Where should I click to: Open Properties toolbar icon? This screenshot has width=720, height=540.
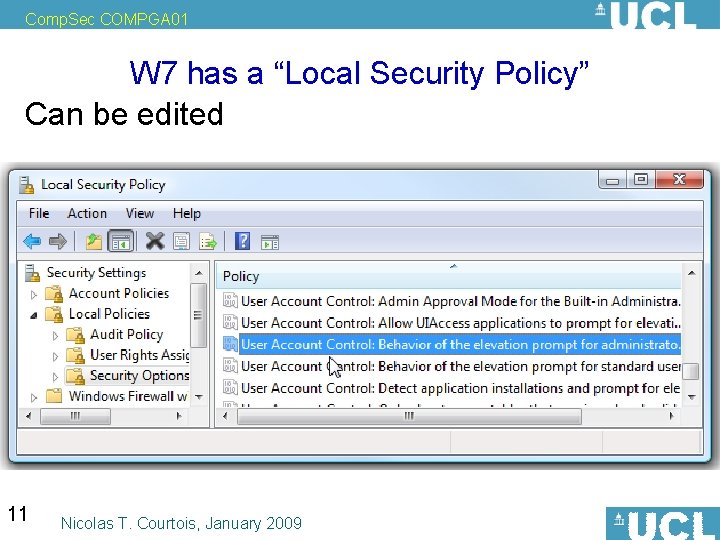tap(181, 241)
